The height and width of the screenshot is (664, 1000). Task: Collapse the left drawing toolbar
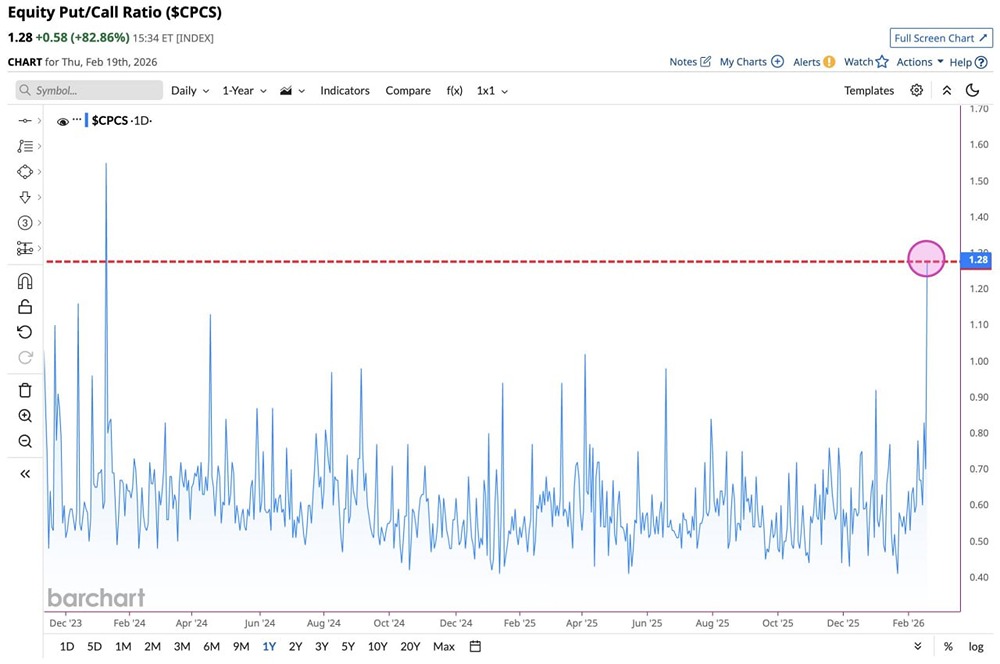tap(25, 474)
